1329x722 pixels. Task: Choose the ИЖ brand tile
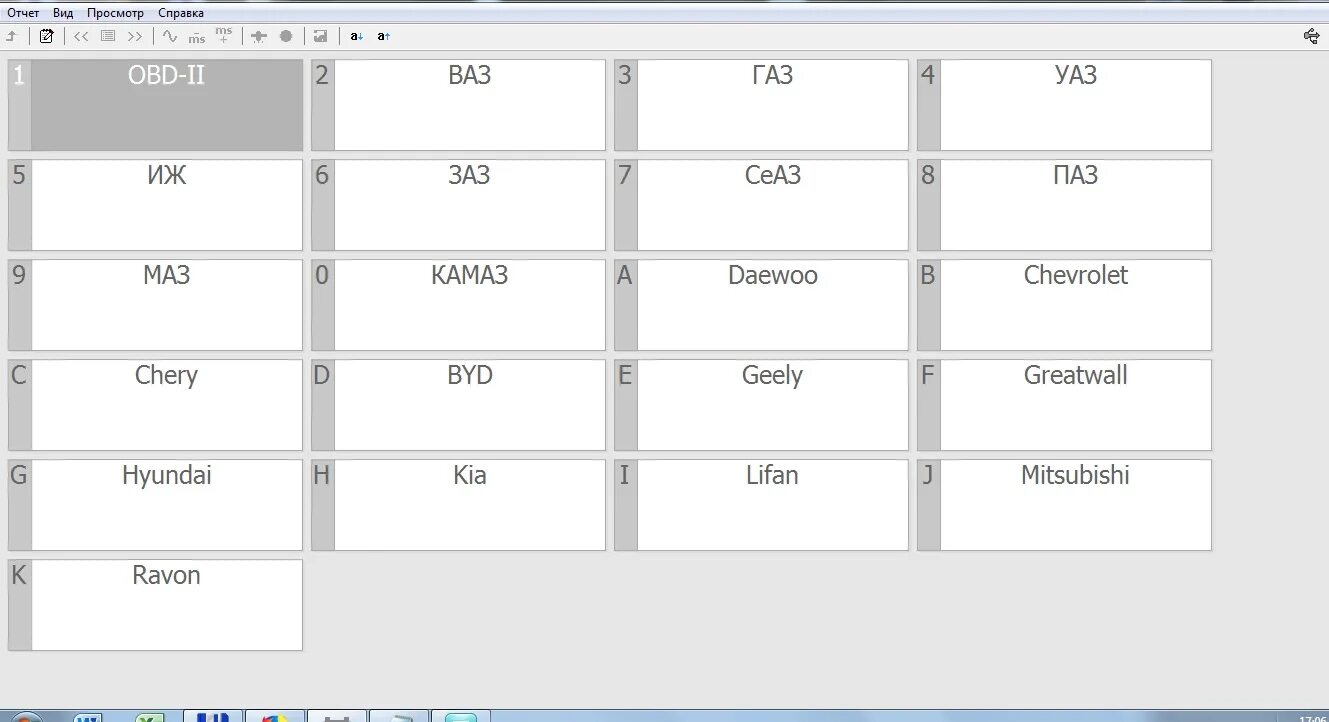pyautogui.click(x=155, y=205)
